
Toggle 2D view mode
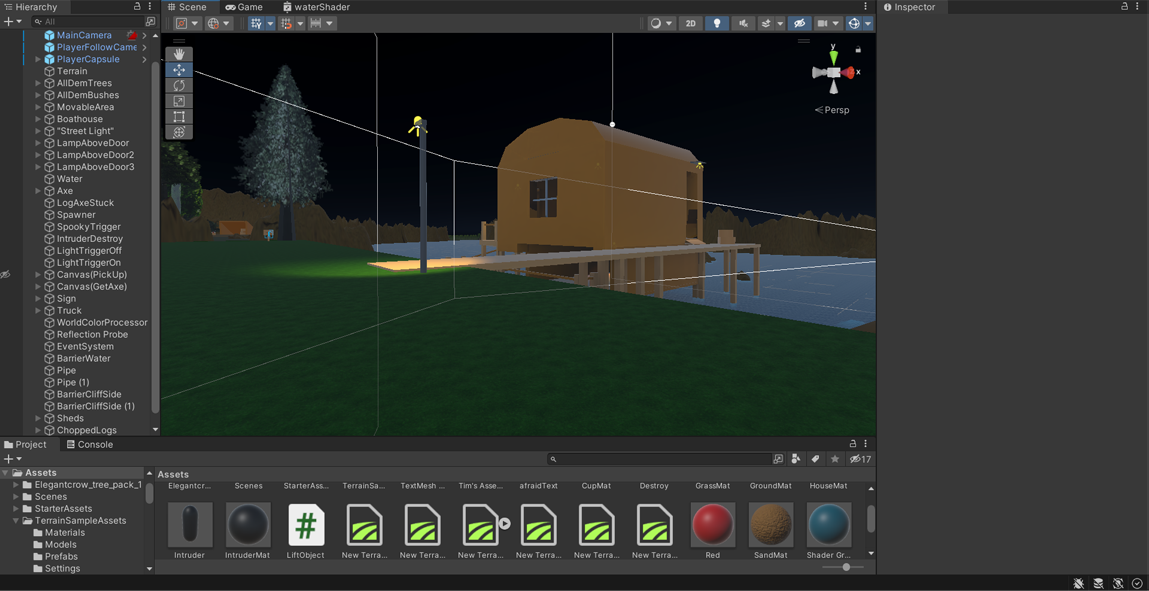tap(690, 23)
